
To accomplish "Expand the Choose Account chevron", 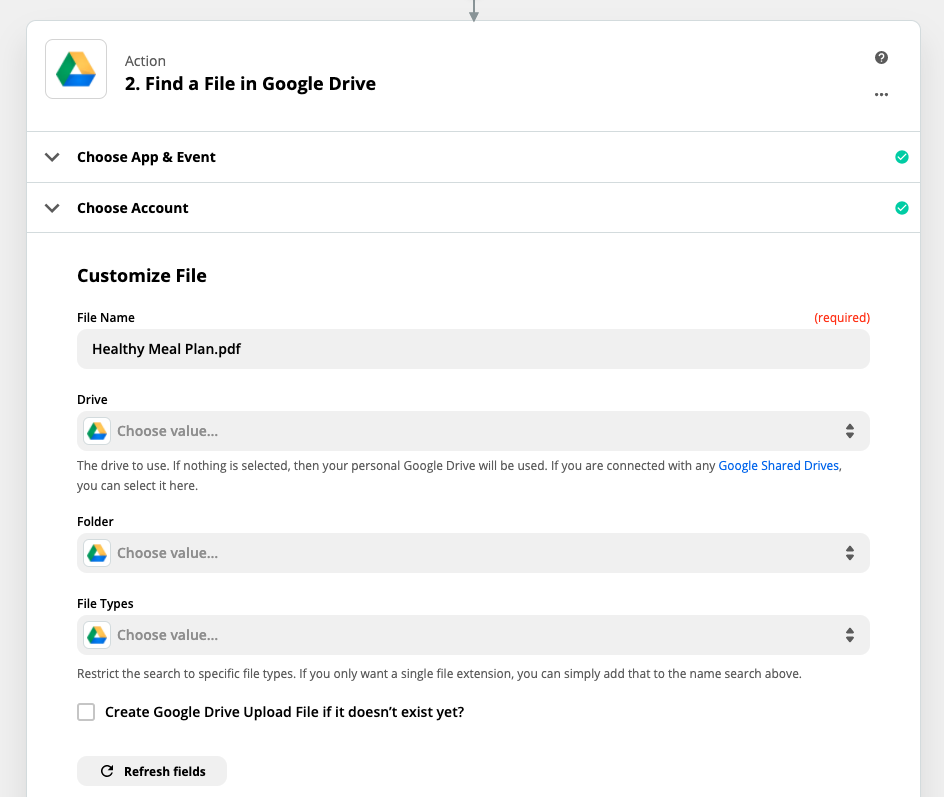I will coord(52,208).
